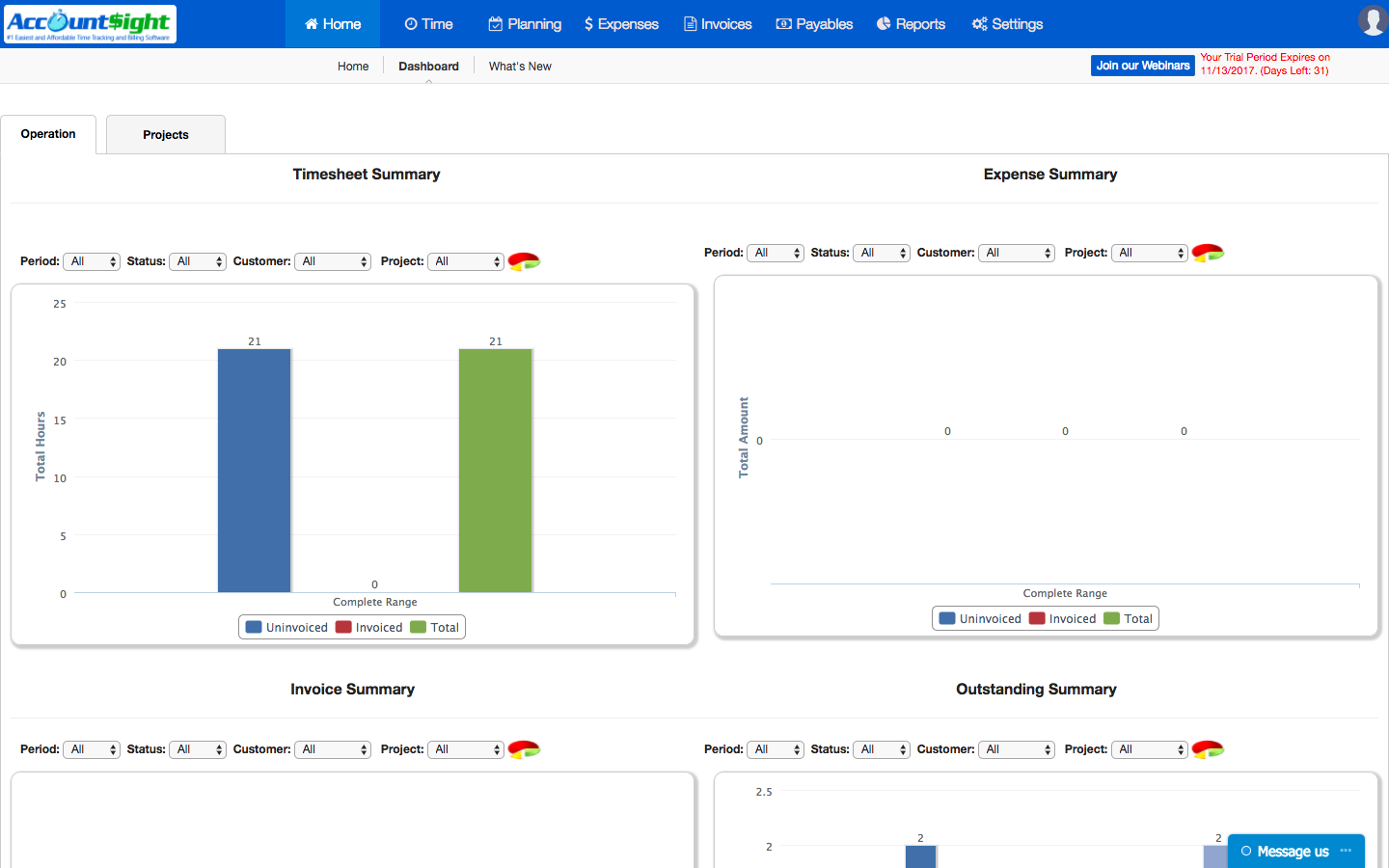The height and width of the screenshot is (868, 1389).
Task: Open Expense Summary Customer dropdown
Action: (x=1017, y=253)
